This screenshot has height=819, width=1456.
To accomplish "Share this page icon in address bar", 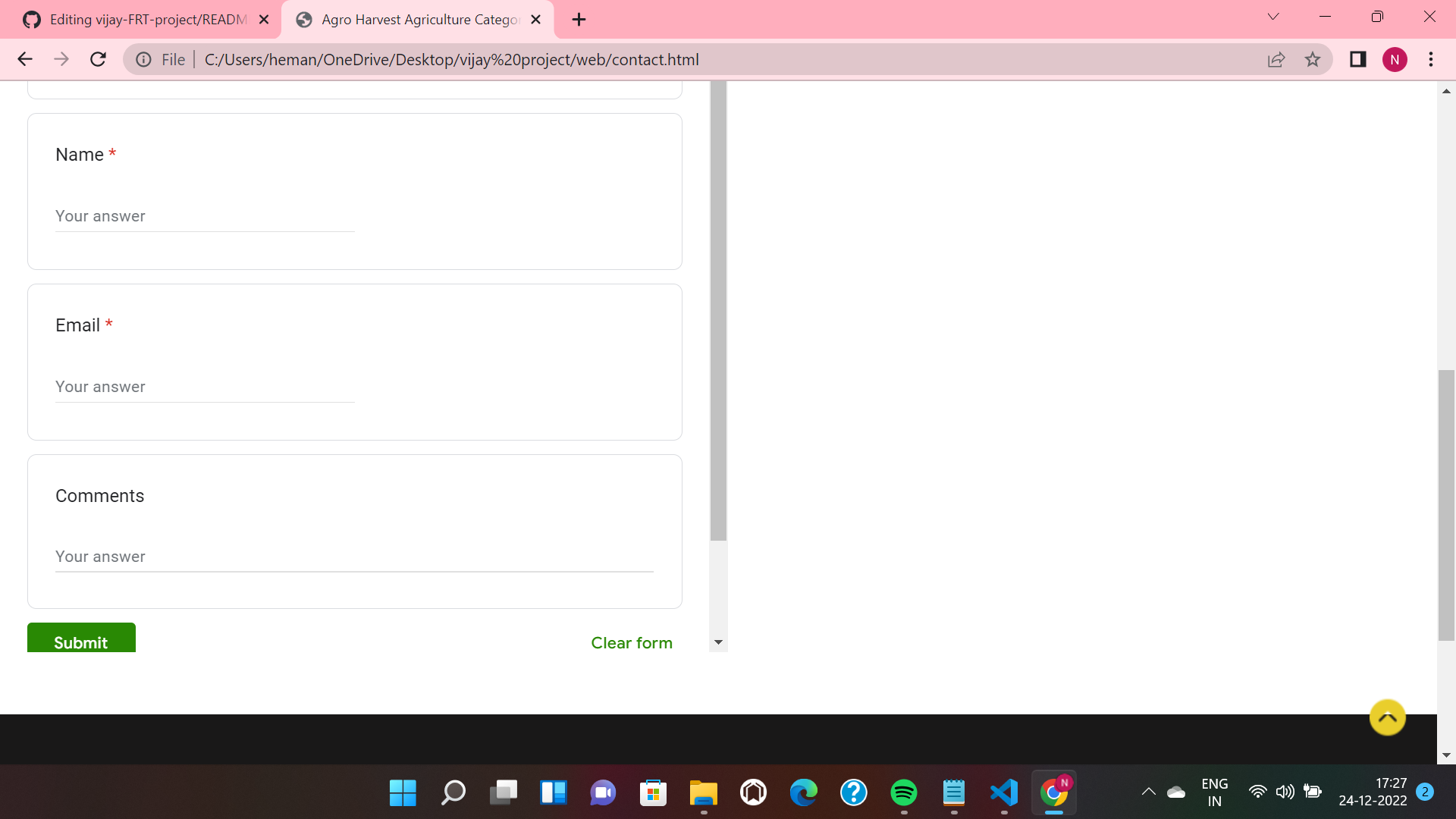I will click(x=1276, y=59).
